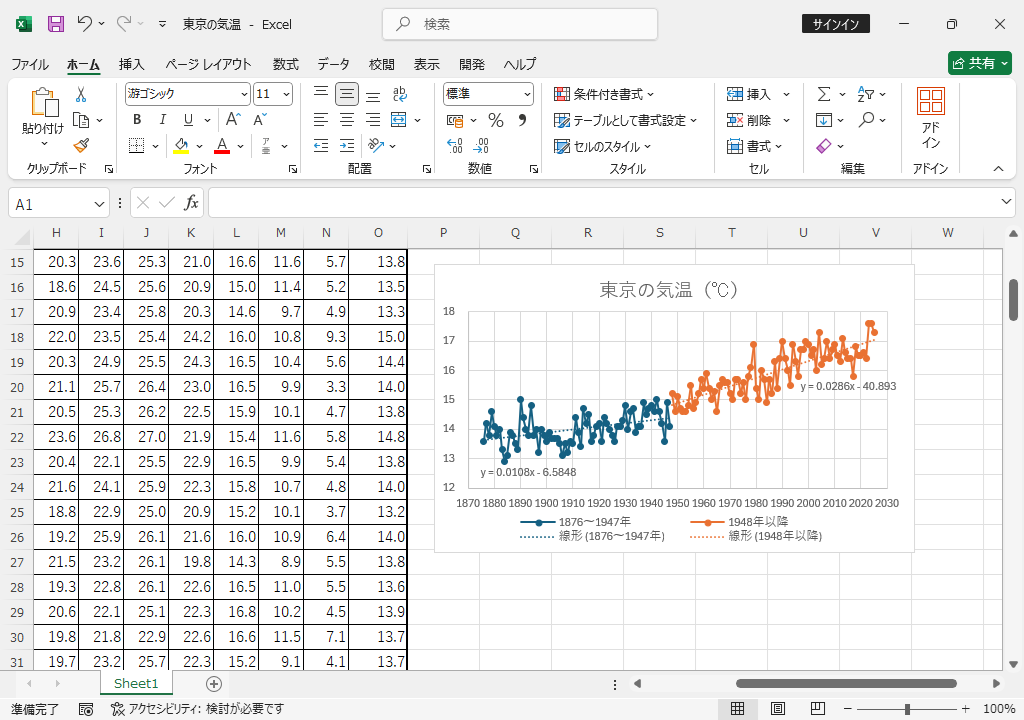1024x720 pixels.
Task: Open the 数式 ribbon tab
Action: pos(285,64)
